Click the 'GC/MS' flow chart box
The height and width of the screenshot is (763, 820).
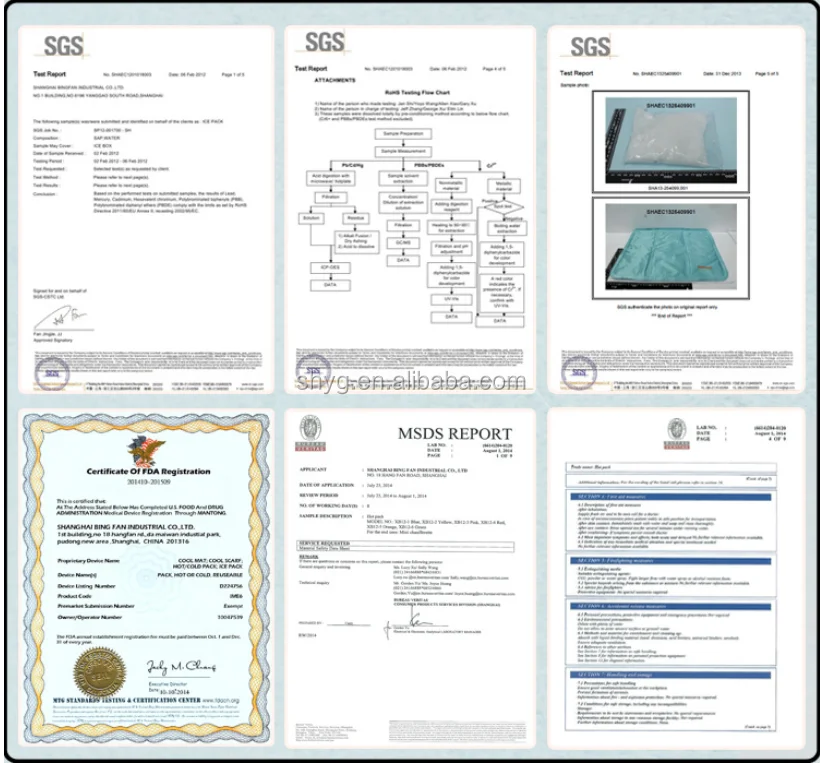tap(403, 243)
